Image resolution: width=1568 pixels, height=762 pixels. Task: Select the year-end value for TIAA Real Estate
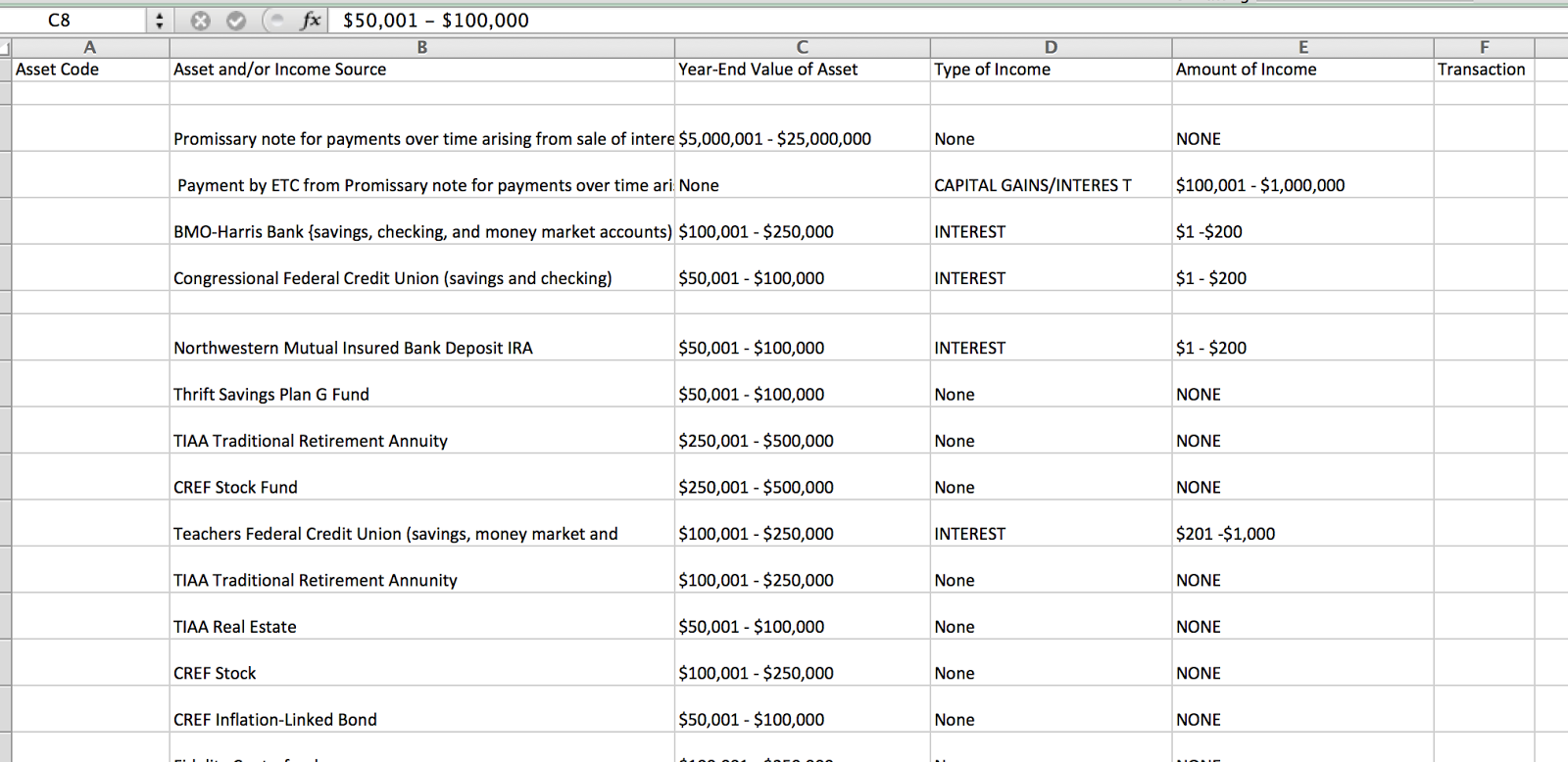point(803,616)
